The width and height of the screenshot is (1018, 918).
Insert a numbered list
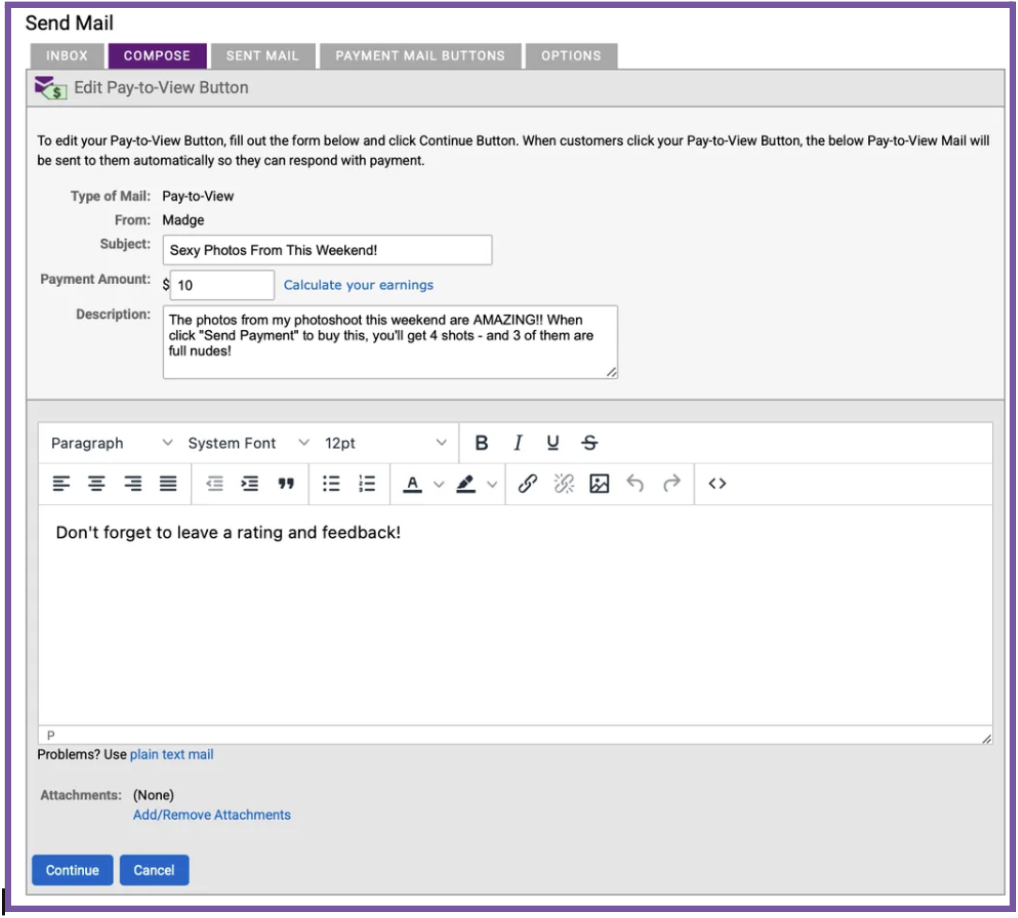click(367, 484)
